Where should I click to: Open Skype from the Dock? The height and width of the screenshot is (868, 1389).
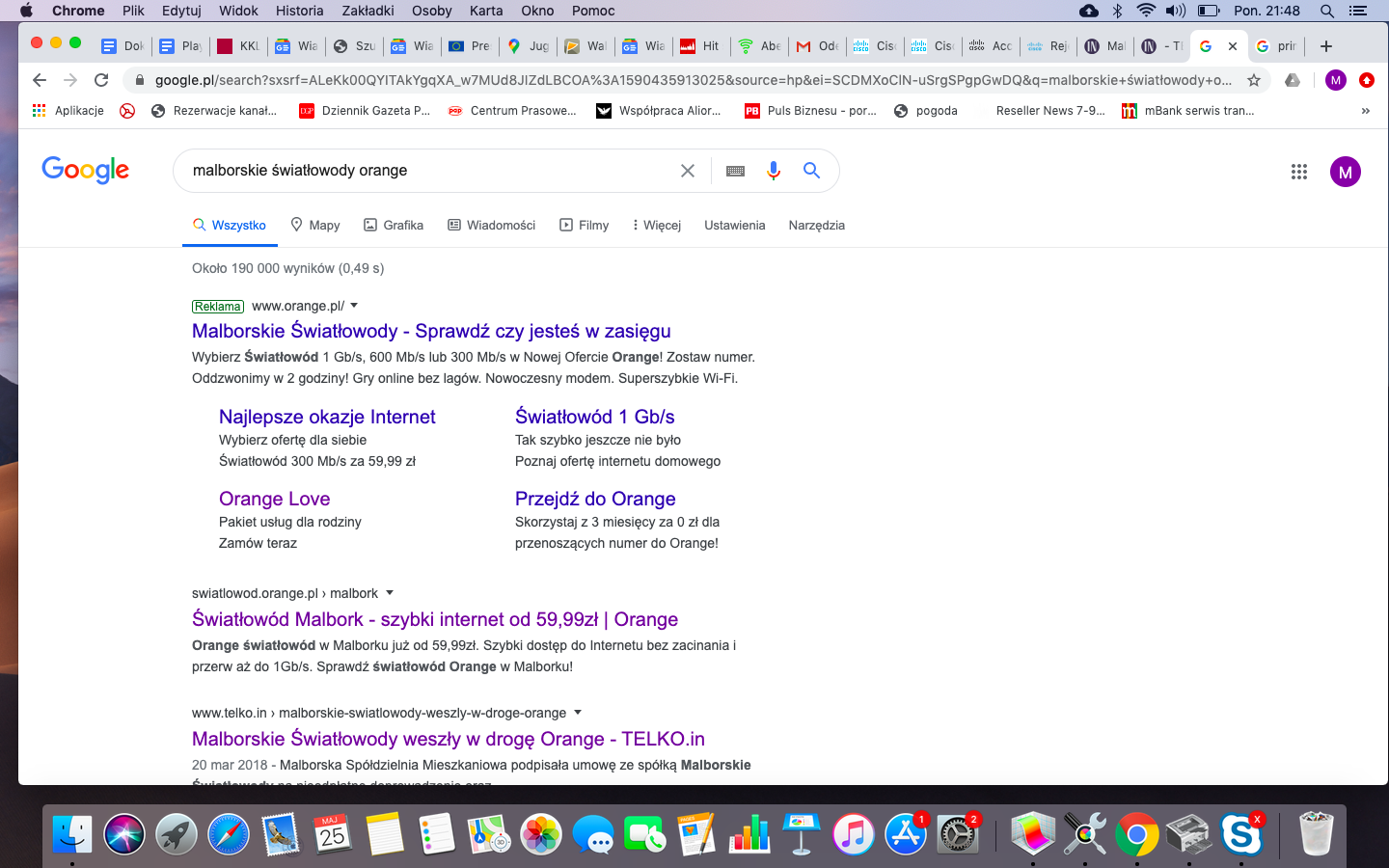[x=1241, y=834]
